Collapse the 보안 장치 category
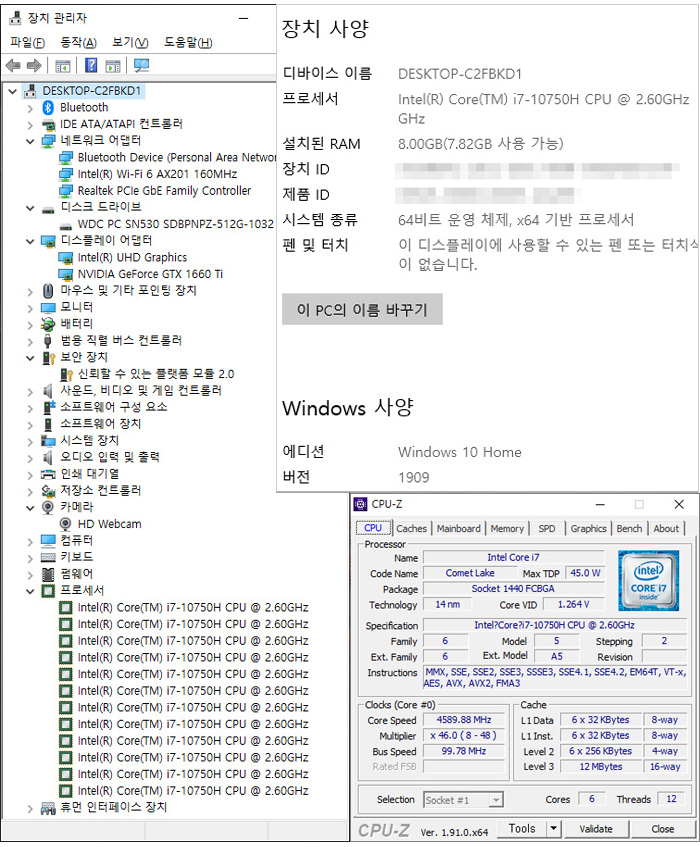 click(x=30, y=358)
